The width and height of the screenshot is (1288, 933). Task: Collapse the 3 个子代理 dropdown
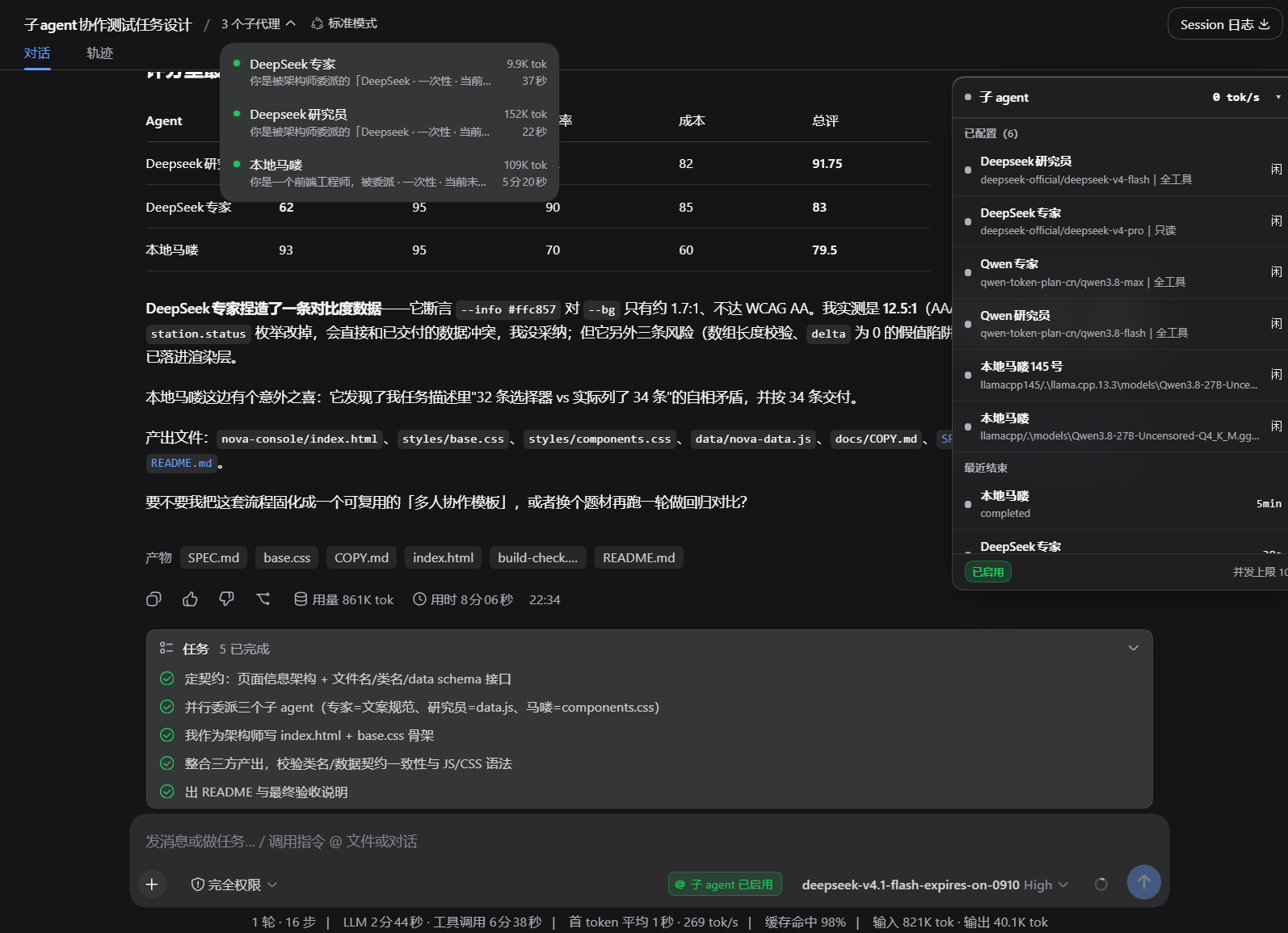click(259, 23)
